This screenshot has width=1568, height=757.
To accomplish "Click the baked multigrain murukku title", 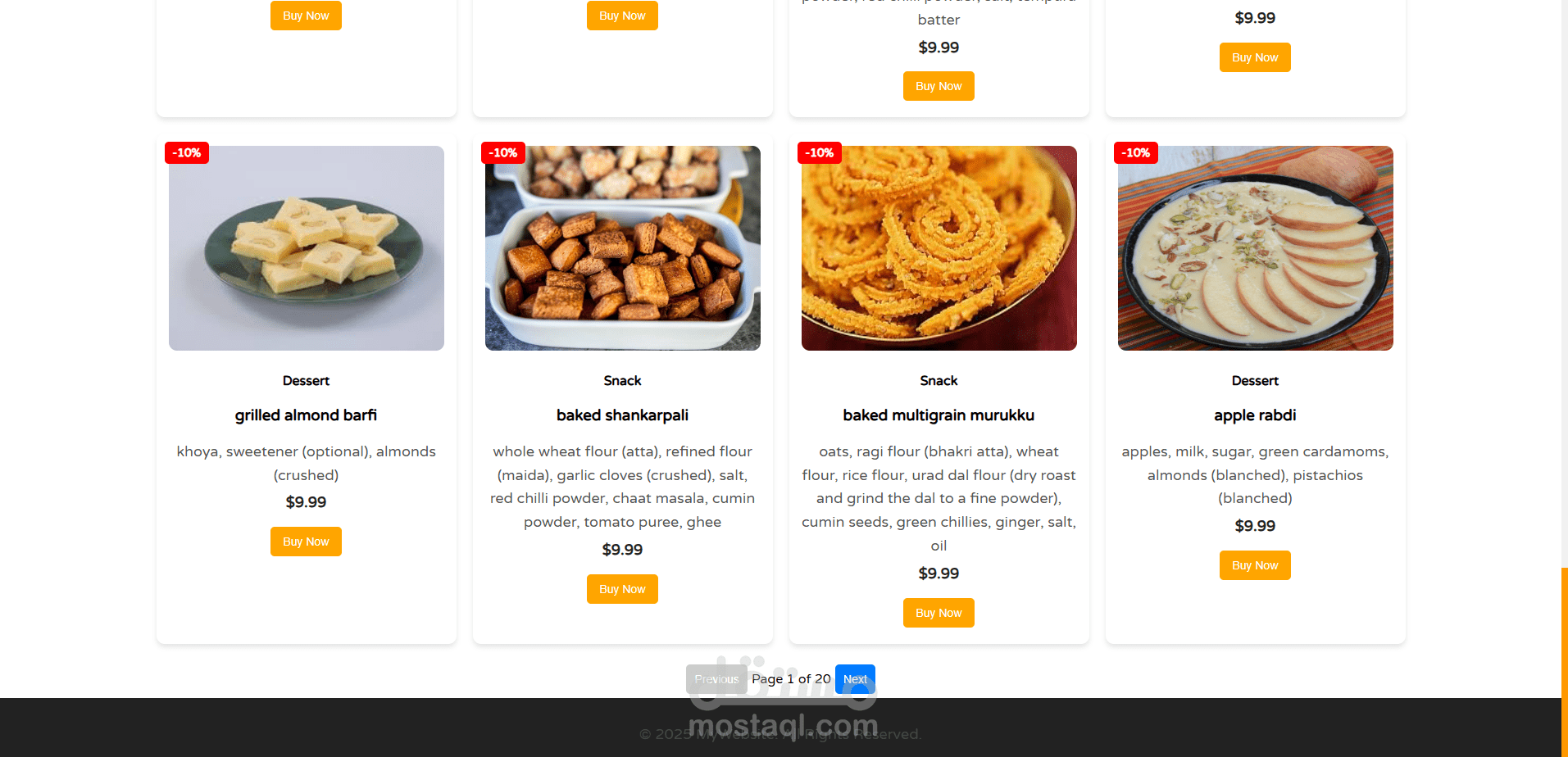I will pos(939,415).
